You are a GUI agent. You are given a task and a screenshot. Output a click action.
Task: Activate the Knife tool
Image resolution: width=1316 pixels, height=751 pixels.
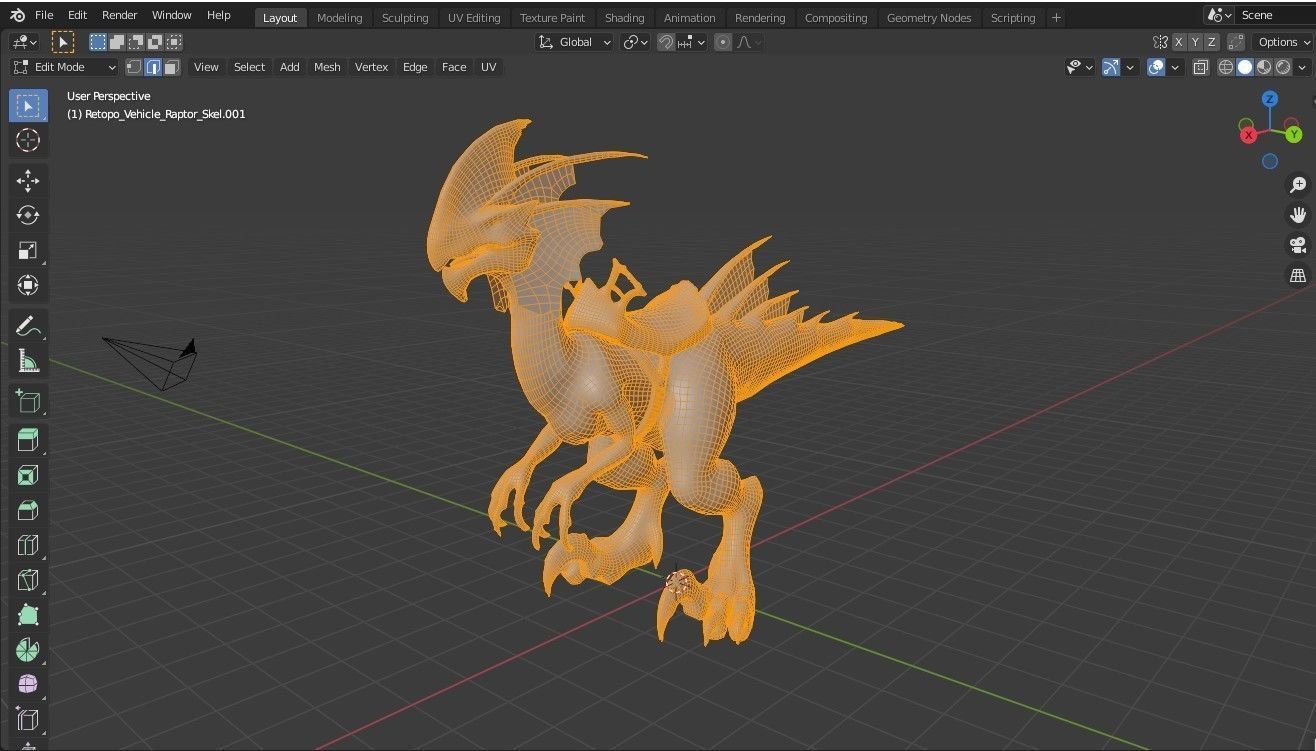tap(27, 580)
